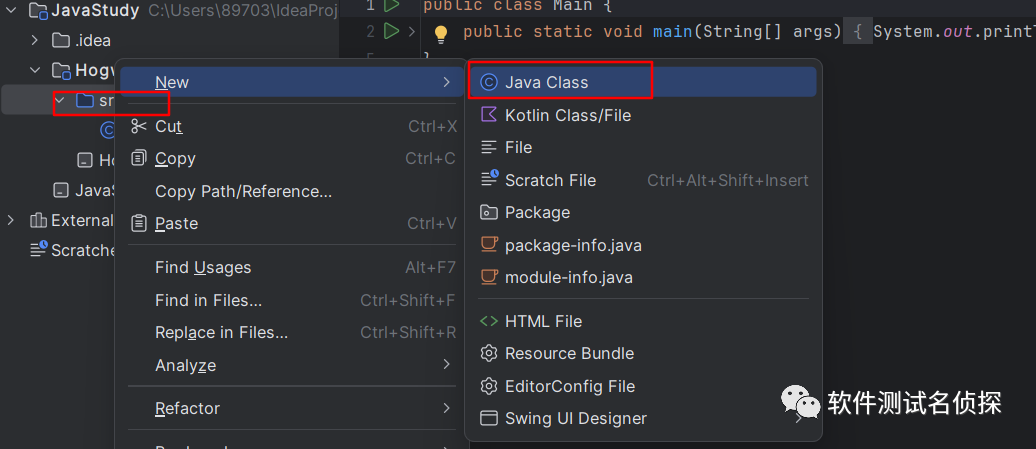1036x449 pixels.
Task: Collapse the JavaStudy project root
Action: click(x=12, y=12)
